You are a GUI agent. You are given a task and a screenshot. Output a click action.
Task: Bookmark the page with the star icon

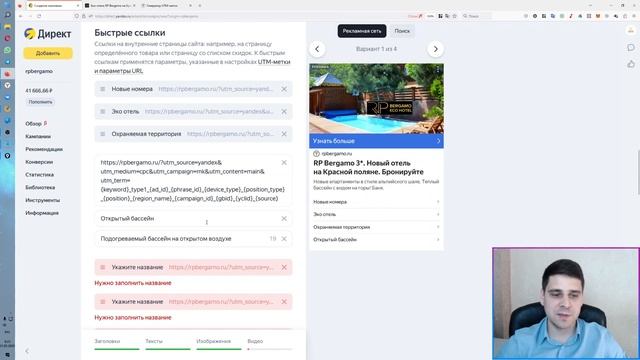454,16
